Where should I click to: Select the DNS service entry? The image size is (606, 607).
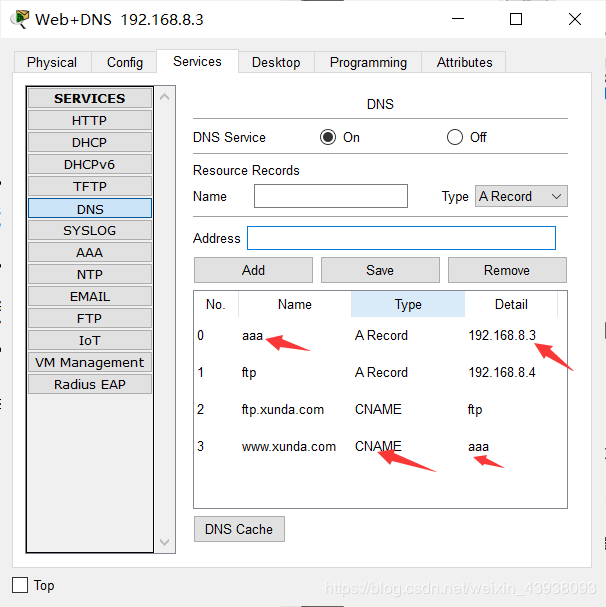(x=89, y=209)
